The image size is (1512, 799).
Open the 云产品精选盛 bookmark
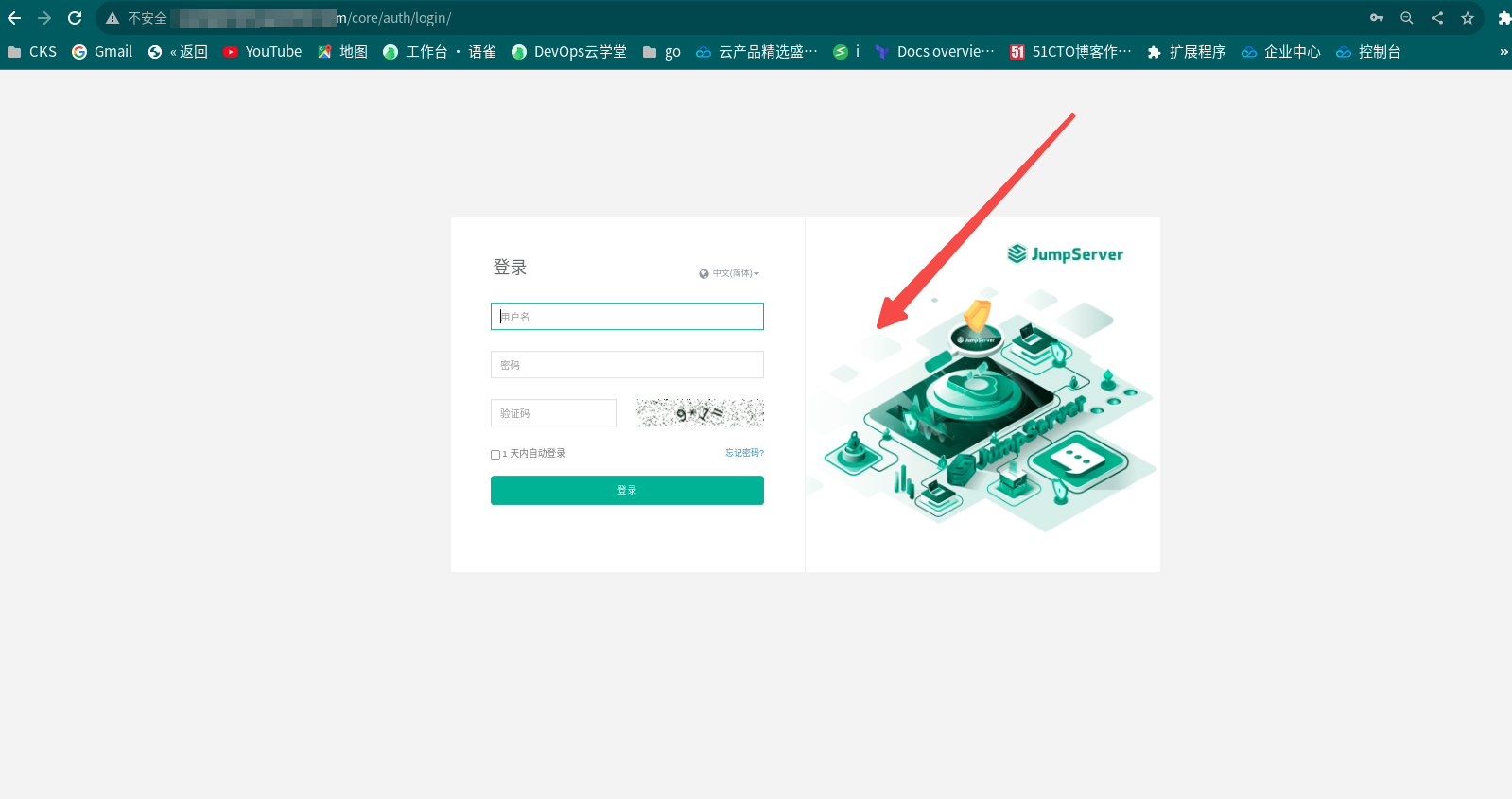pos(756,52)
